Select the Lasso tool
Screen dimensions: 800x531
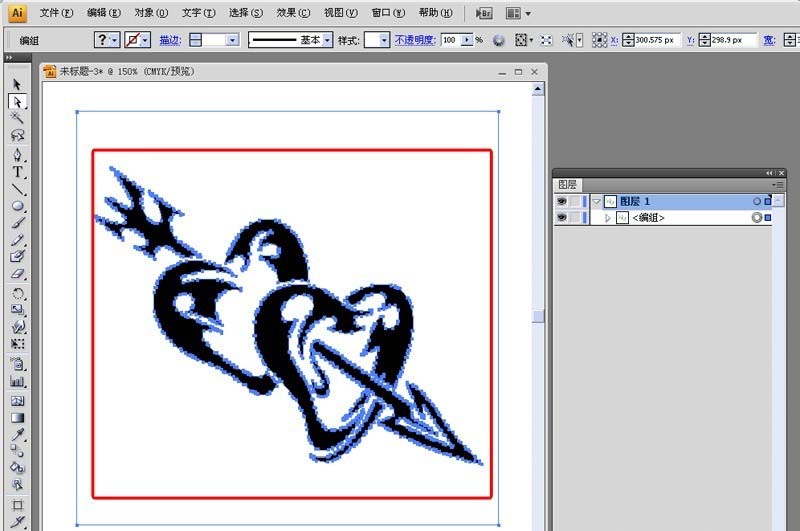coord(17,135)
